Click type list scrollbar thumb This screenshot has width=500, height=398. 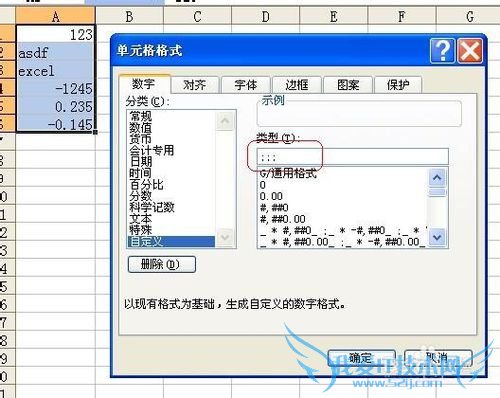[437, 192]
